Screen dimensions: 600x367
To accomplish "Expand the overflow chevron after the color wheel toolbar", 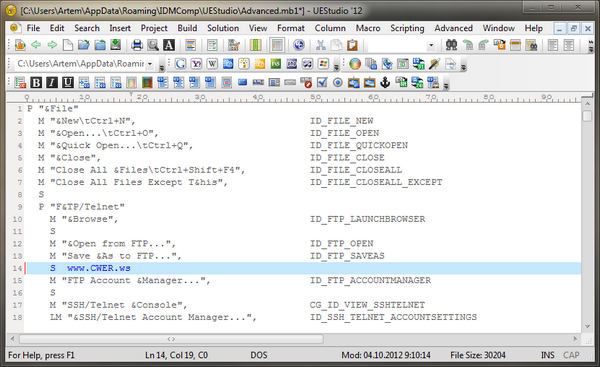I will click(463, 67).
